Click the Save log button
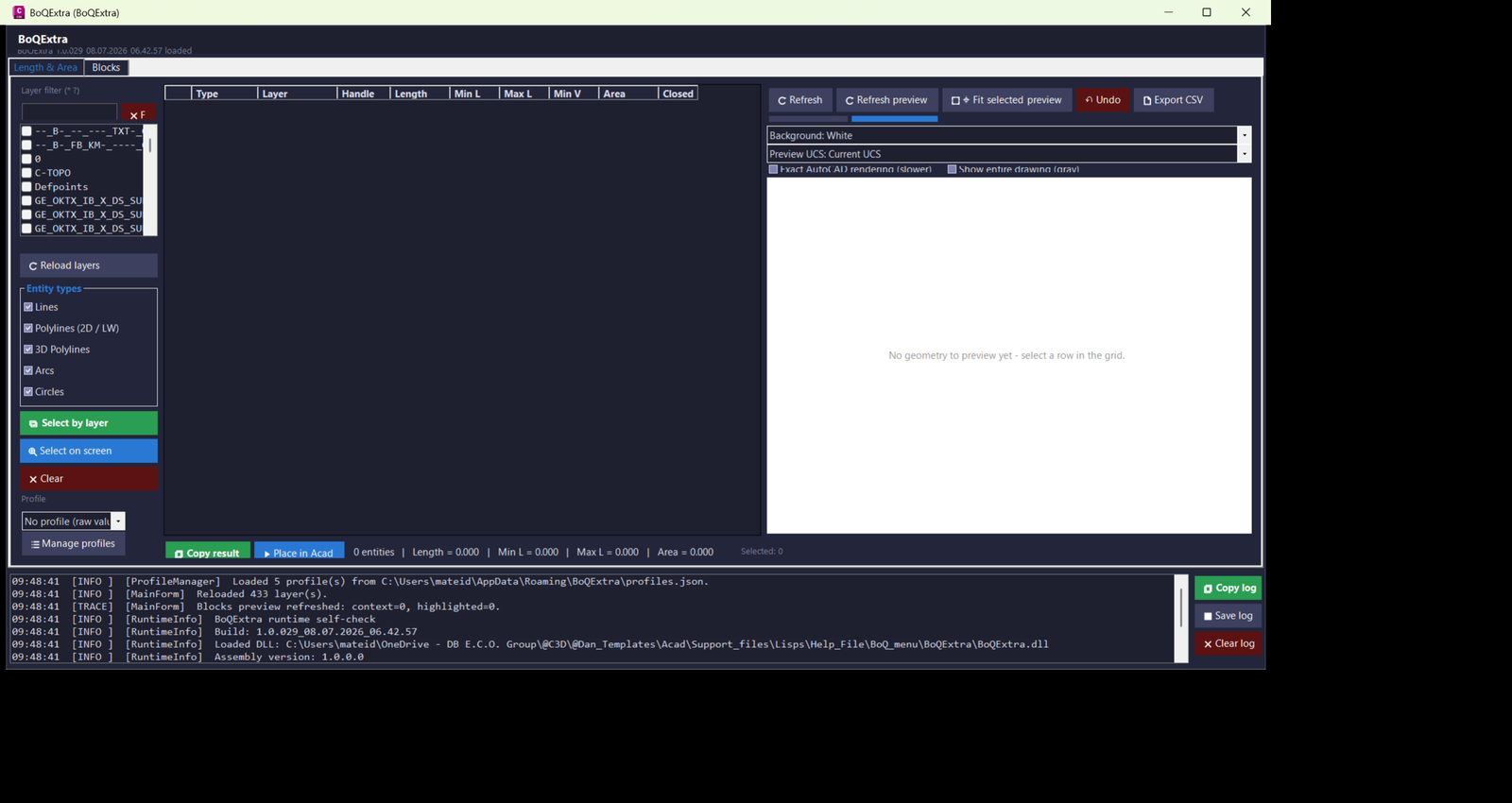 (1228, 616)
